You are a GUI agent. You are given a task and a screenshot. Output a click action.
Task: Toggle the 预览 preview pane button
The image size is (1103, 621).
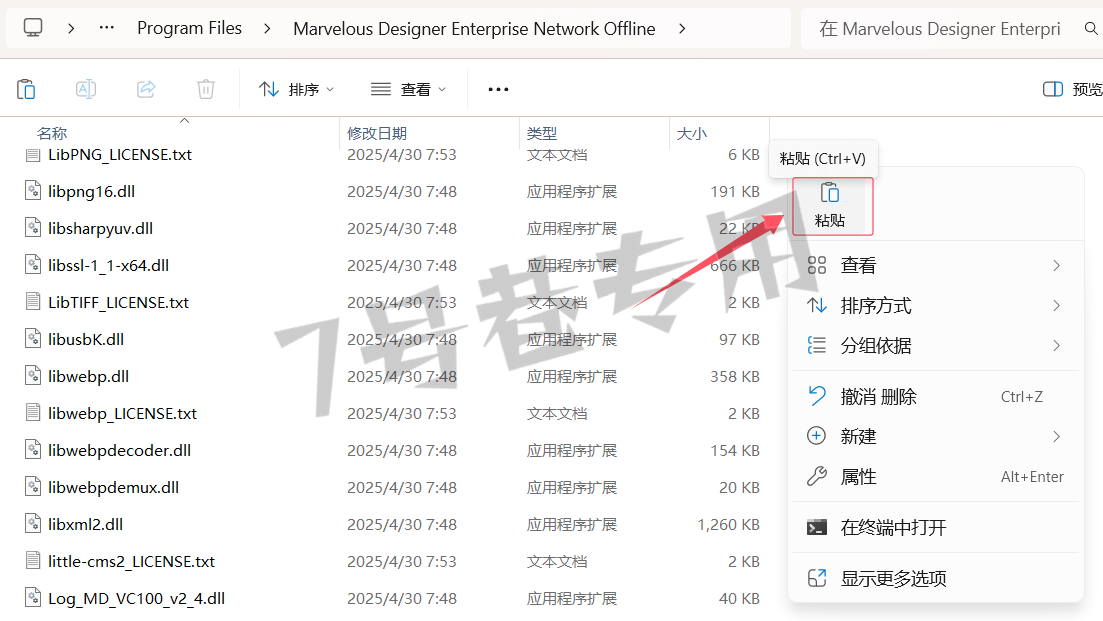(1072, 89)
